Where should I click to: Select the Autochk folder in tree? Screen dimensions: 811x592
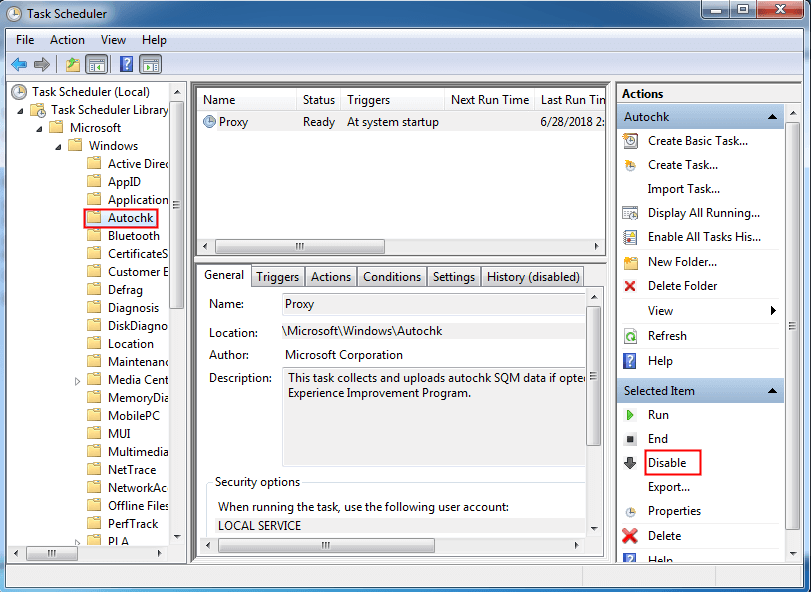(130, 218)
